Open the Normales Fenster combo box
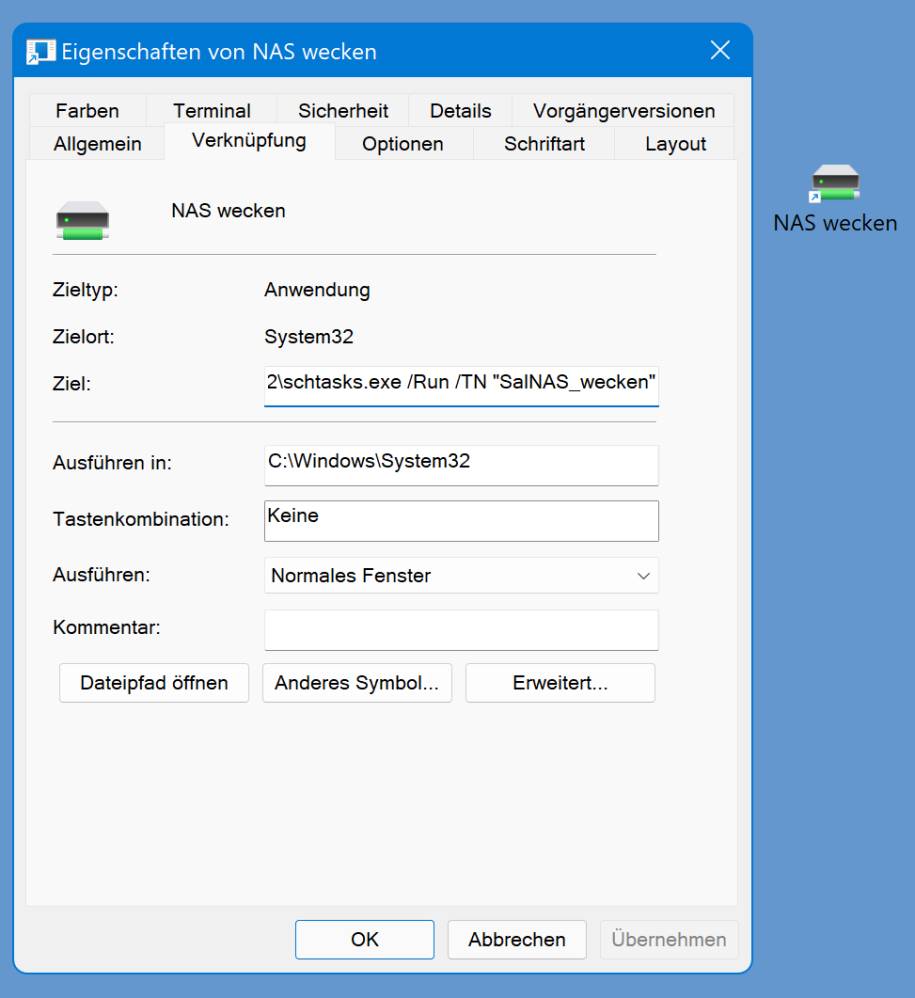Image resolution: width=915 pixels, height=998 pixels. [461, 576]
